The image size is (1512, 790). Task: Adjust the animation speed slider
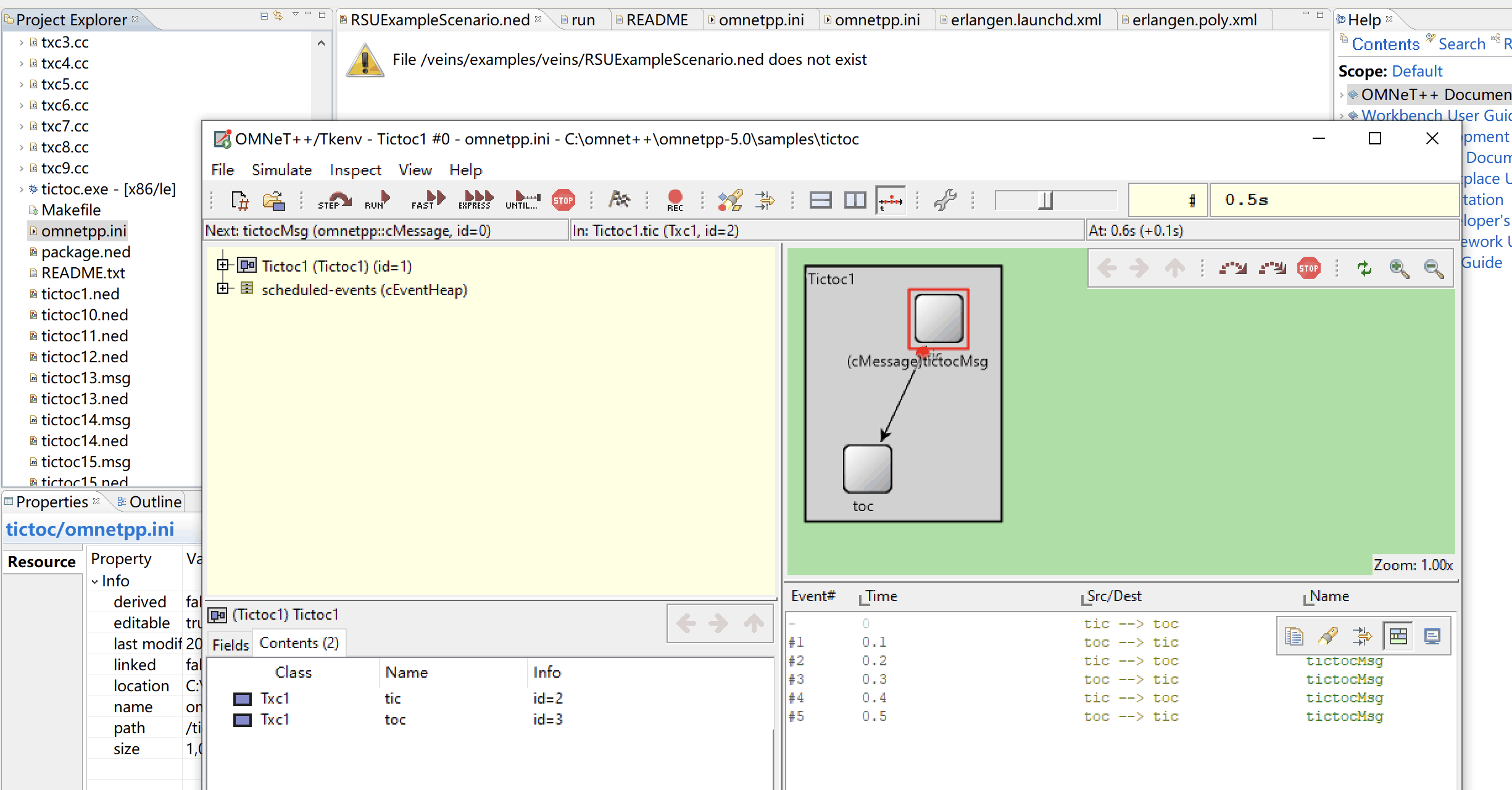click(1045, 200)
